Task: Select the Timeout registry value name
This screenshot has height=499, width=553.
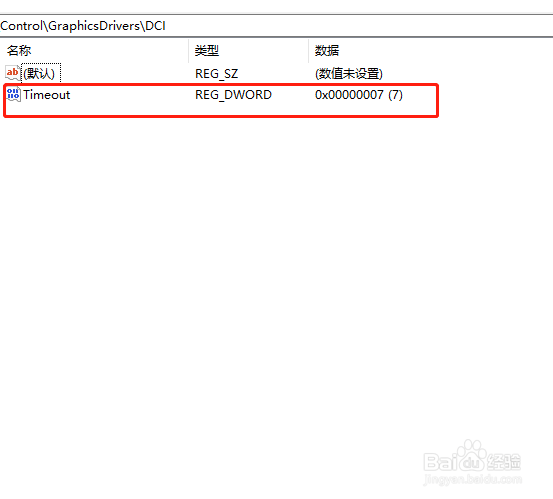Action: [47, 95]
